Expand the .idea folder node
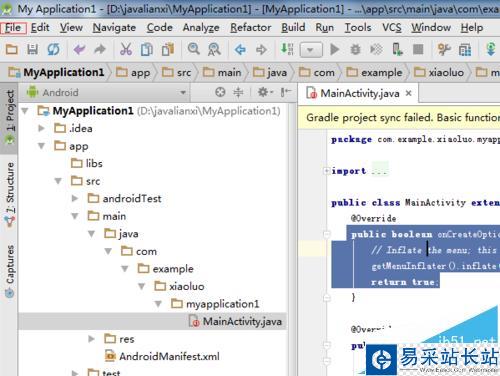This screenshot has height=376, width=500. (41, 128)
